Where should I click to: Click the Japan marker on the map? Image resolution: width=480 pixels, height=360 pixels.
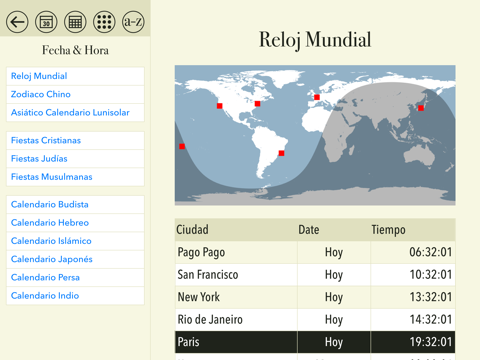pos(421,108)
